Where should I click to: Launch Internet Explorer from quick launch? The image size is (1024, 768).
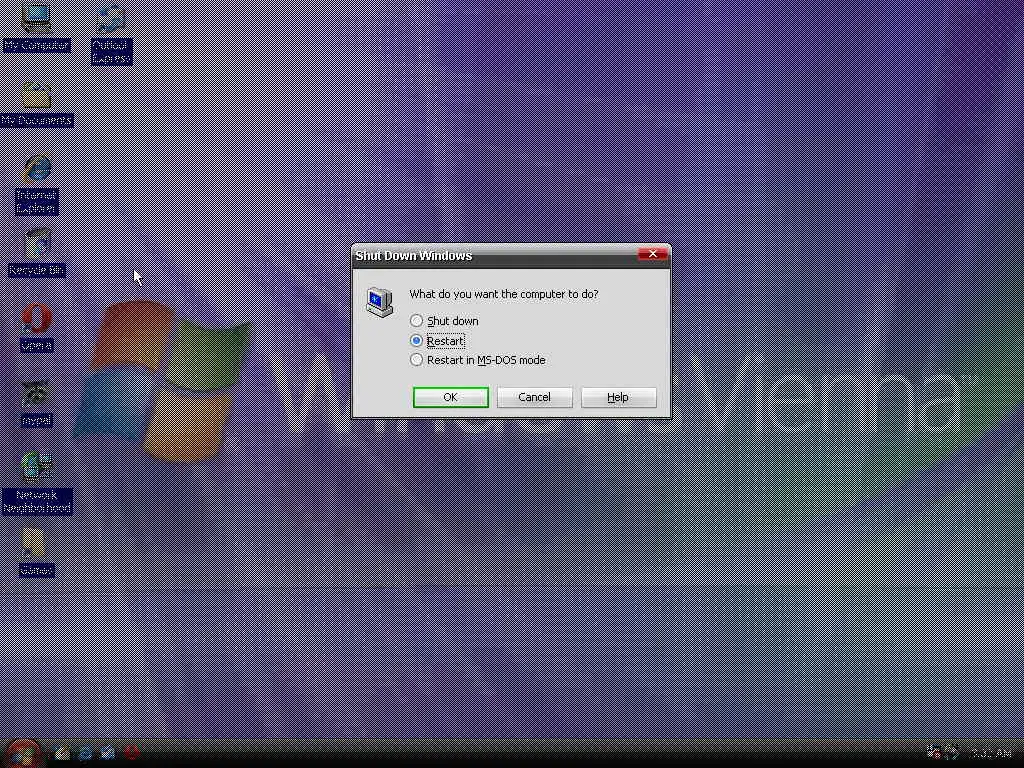point(85,754)
